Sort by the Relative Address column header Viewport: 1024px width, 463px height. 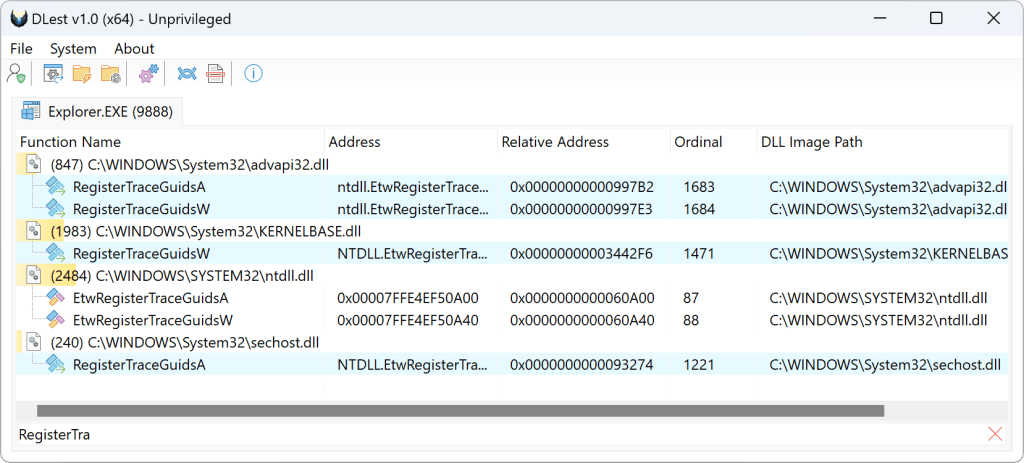tap(559, 142)
